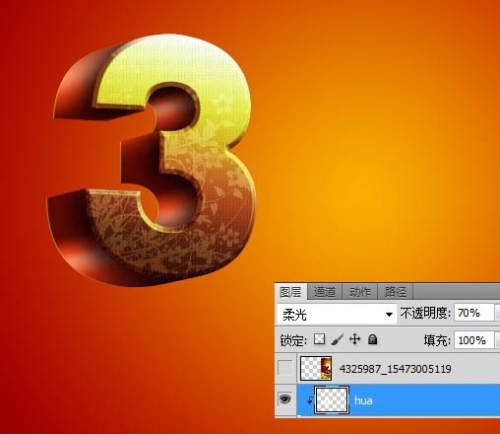
Task: Show the 4325987_15473005119 layer
Action: point(285,368)
